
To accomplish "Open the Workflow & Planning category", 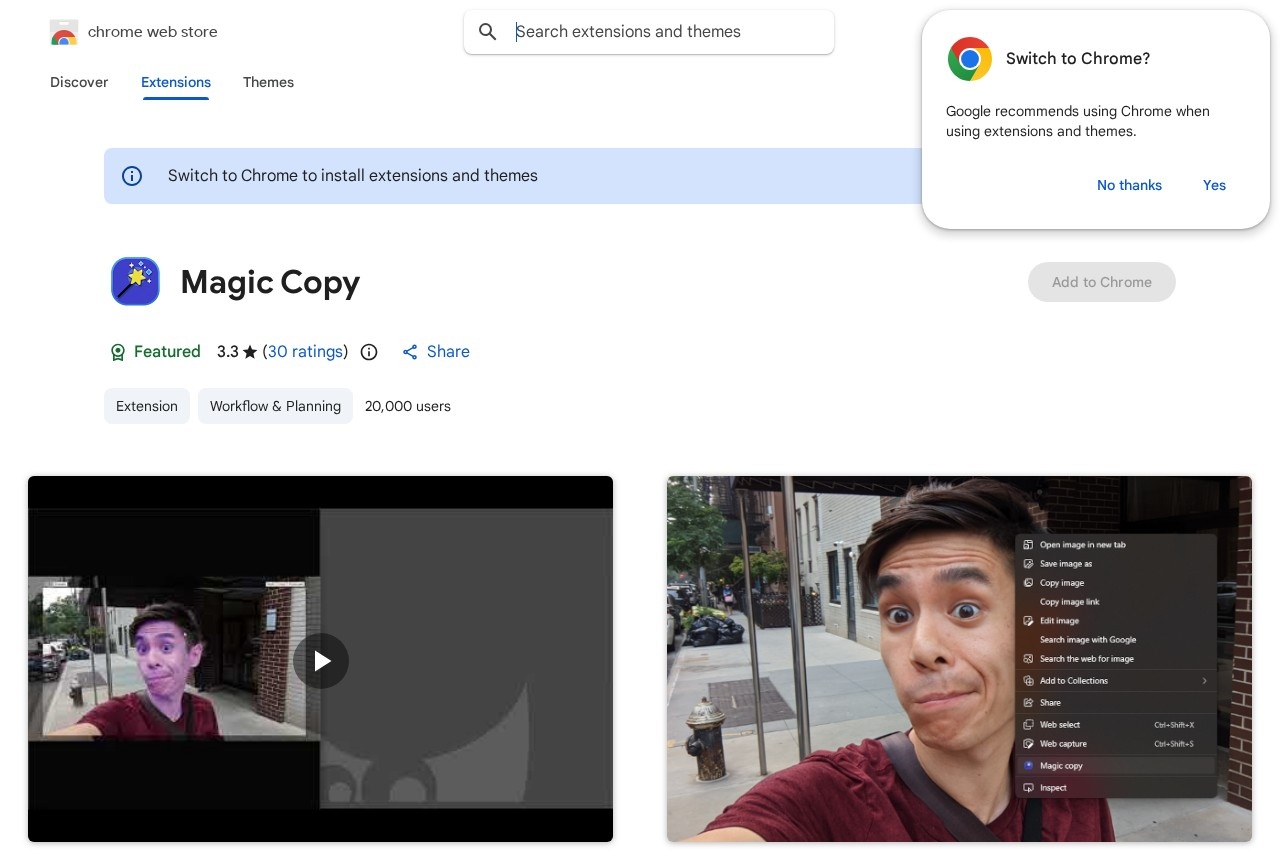I will pyautogui.click(x=275, y=406).
